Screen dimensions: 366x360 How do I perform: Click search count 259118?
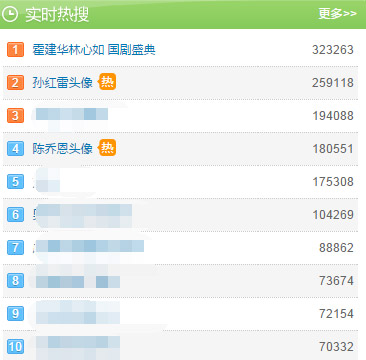click(x=333, y=83)
